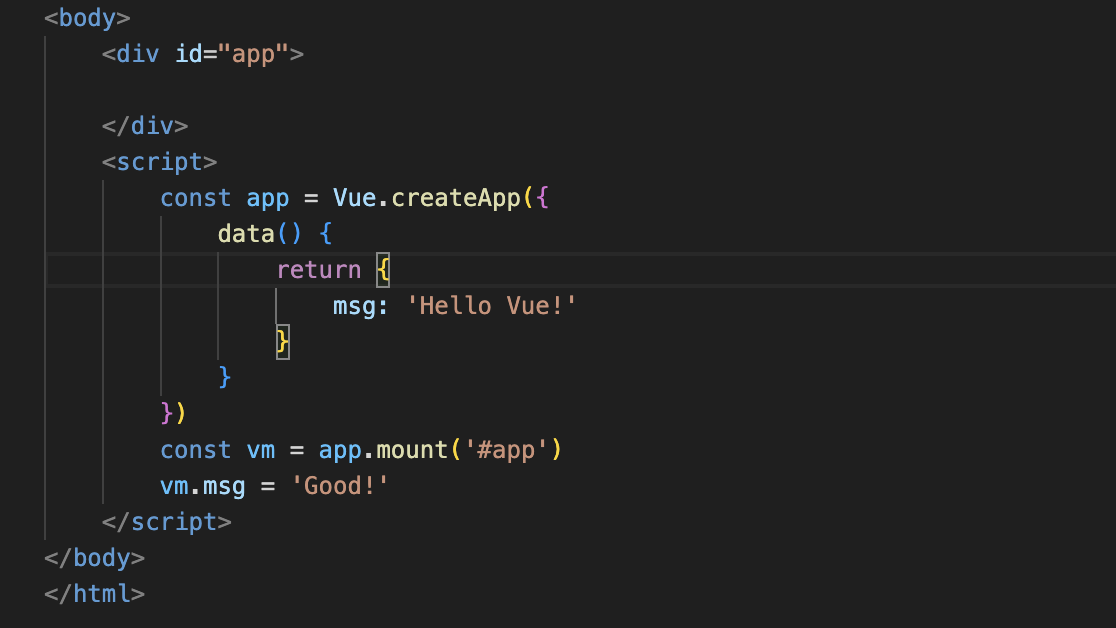Click the opening <script> tag
1116x628 pixels.
pos(159,162)
